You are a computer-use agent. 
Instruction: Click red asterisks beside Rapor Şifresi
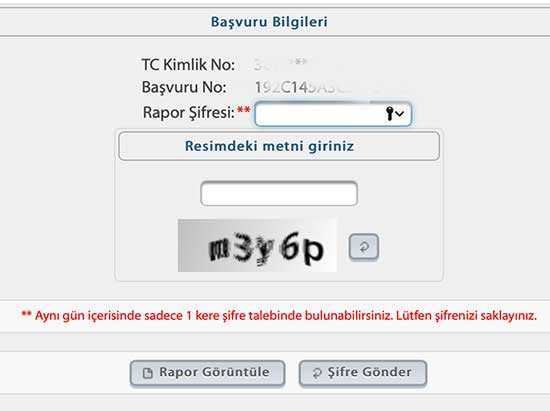(x=243, y=110)
